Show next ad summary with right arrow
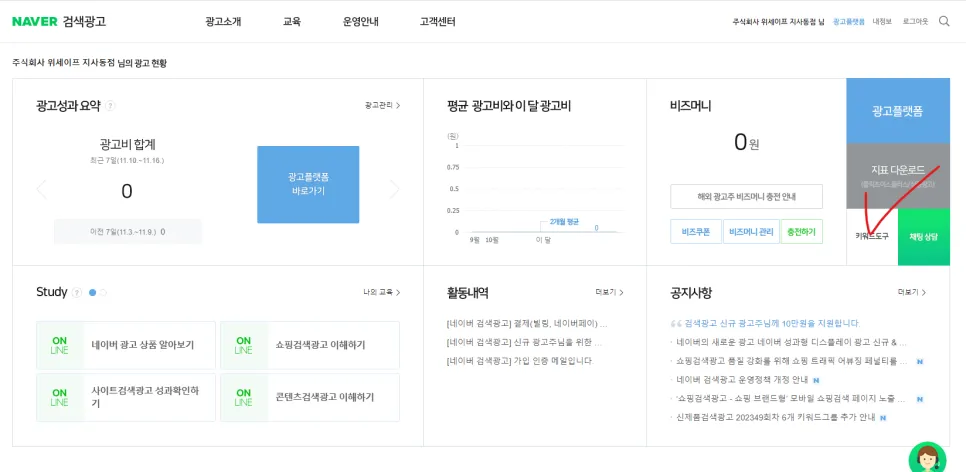This screenshot has height=472, width=966. click(x=395, y=190)
